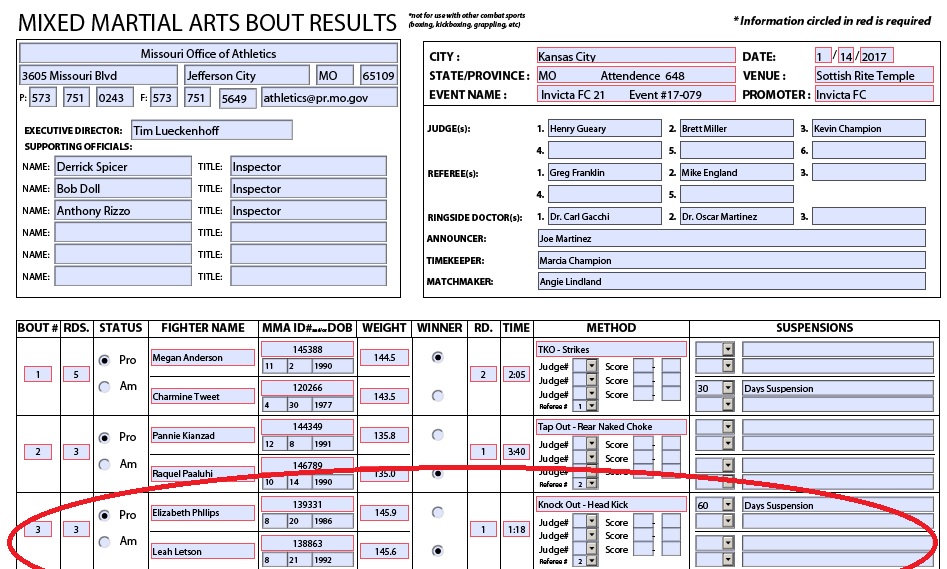Click Referee 2 field Mike England
Screen dimensions: 947x569
[736, 172]
